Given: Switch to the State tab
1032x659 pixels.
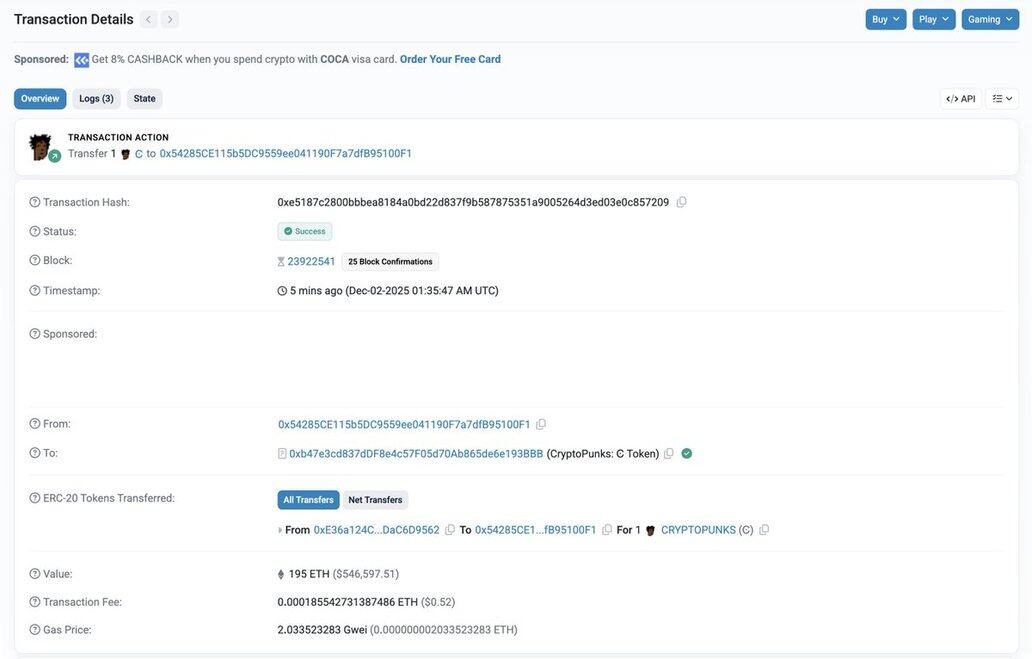Looking at the screenshot, I should [x=145, y=99].
